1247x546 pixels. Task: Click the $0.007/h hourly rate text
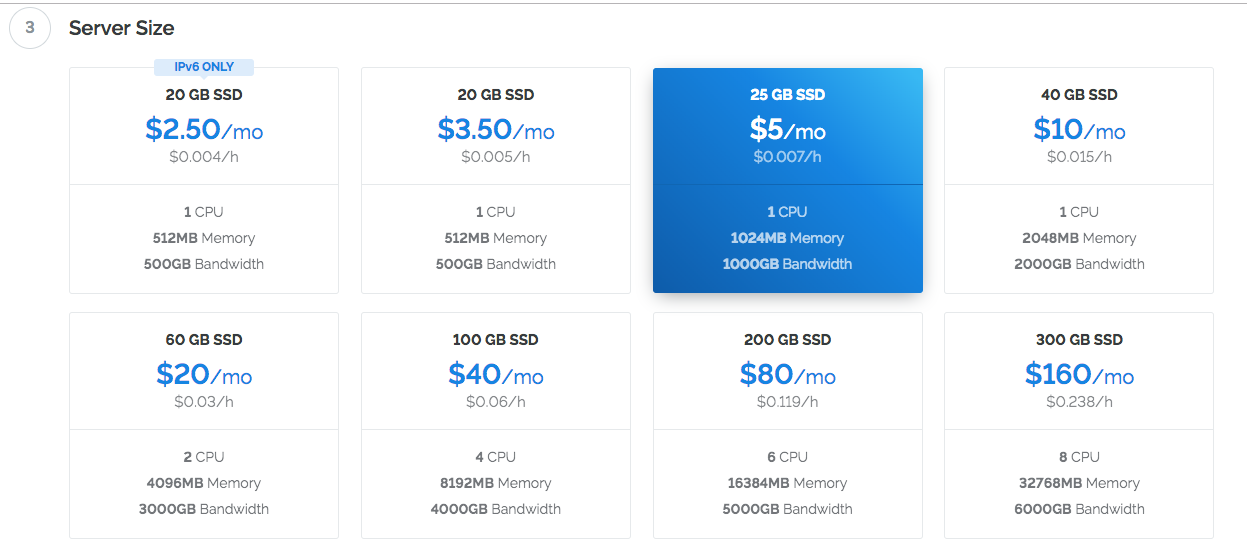pos(788,157)
